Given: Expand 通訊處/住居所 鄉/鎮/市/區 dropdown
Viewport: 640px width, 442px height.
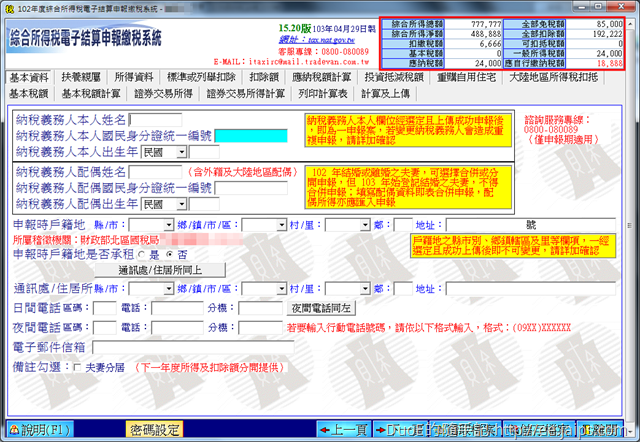Looking at the screenshot, I should (x=281, y=289).
